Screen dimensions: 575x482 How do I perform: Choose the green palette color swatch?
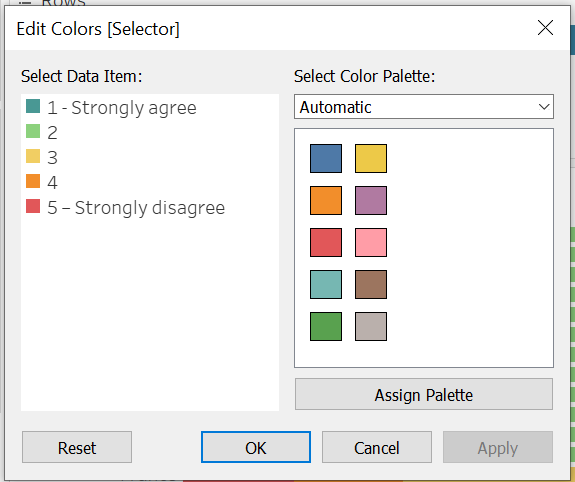(326, 326)
